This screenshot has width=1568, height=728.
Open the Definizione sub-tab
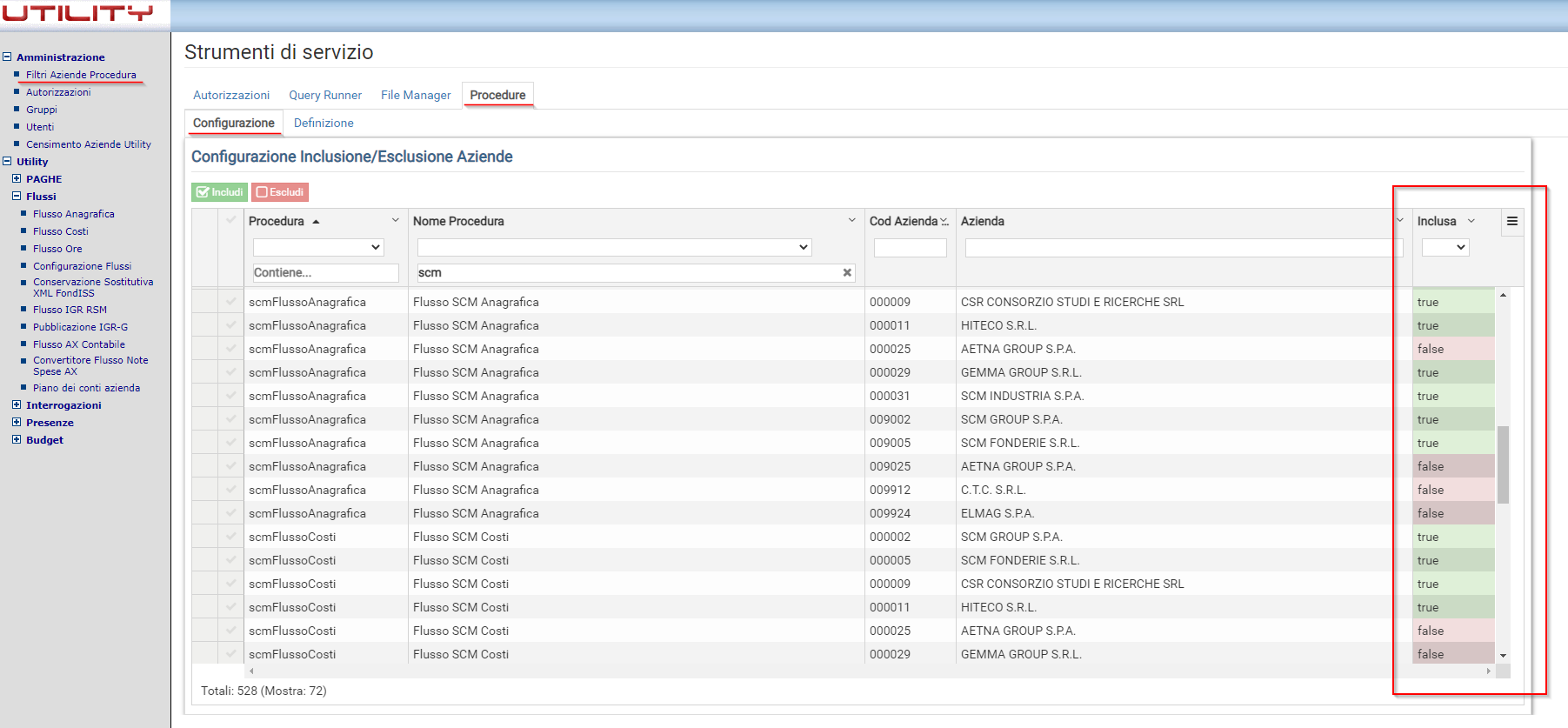point(324,123)
